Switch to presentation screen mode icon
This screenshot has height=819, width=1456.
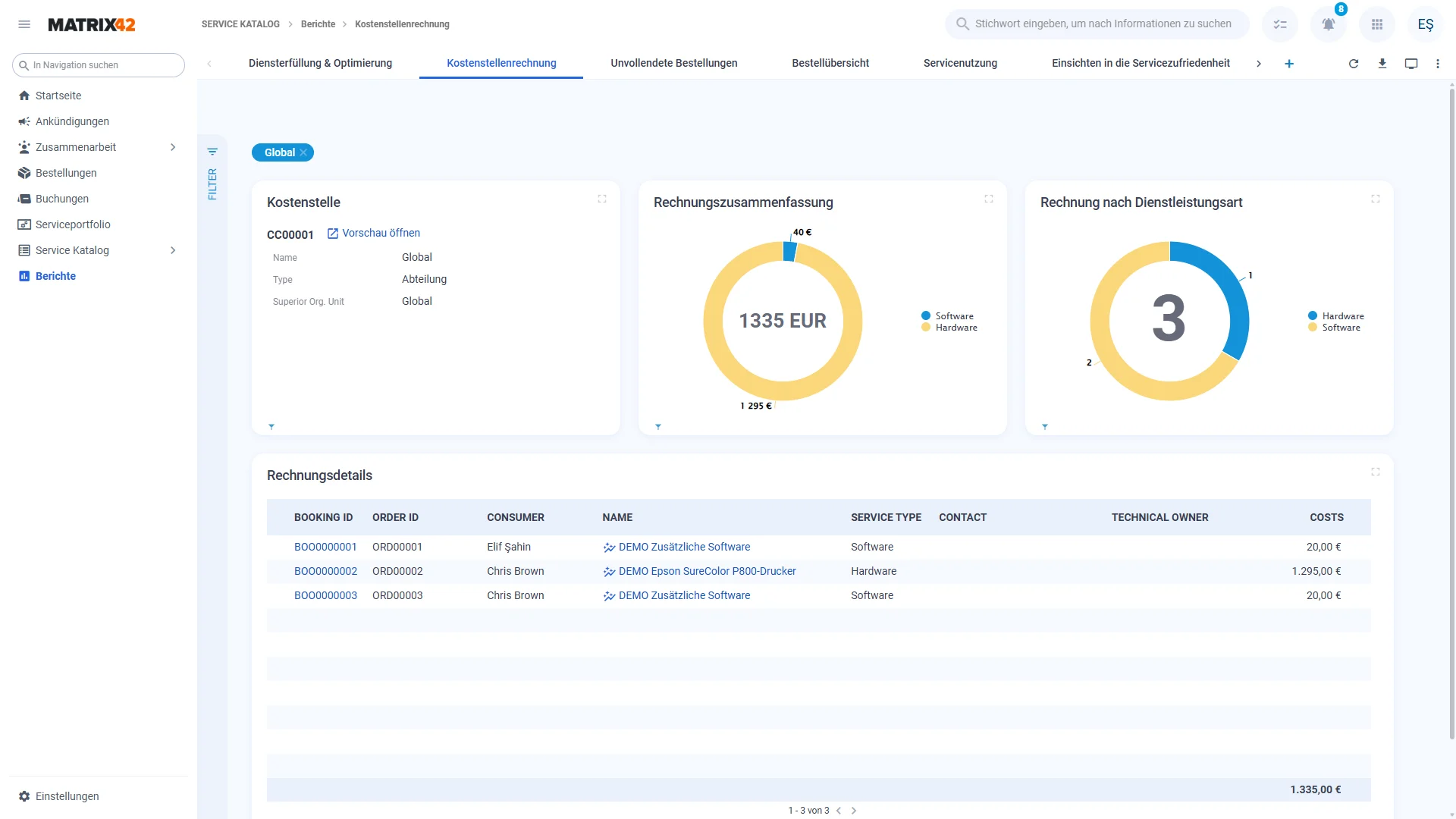click(1411, 64)
